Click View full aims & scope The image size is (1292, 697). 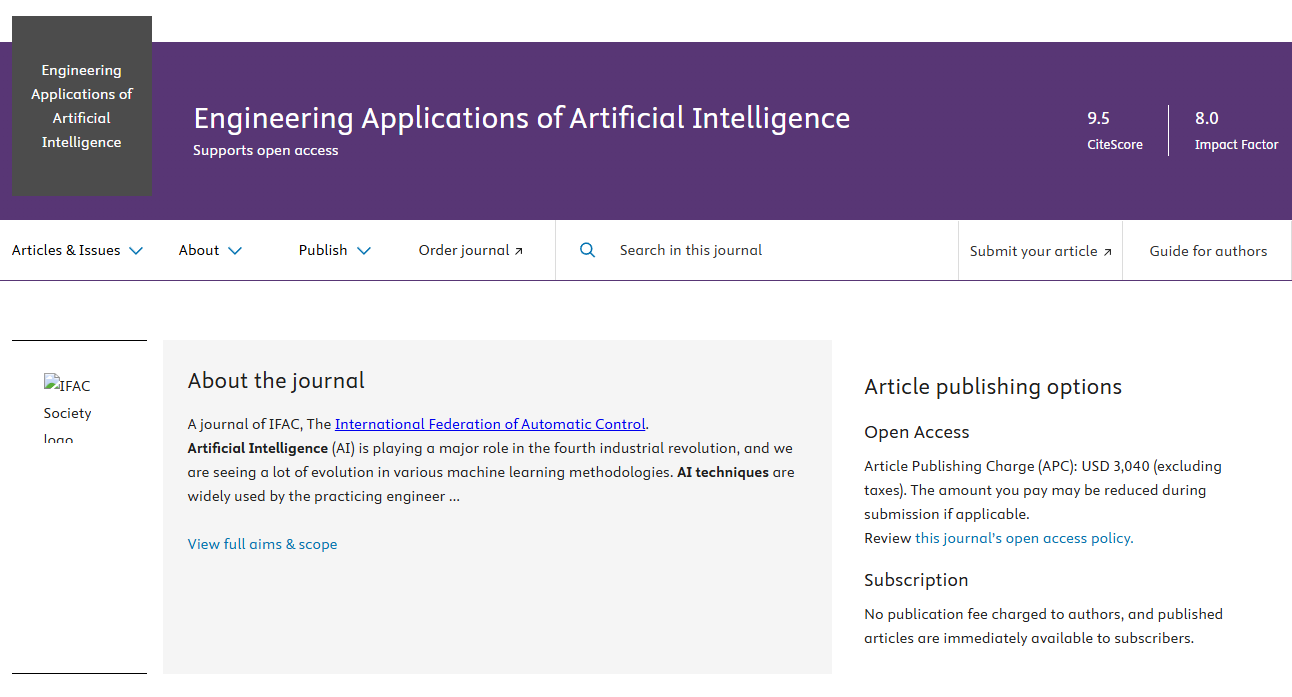(262, 543)
